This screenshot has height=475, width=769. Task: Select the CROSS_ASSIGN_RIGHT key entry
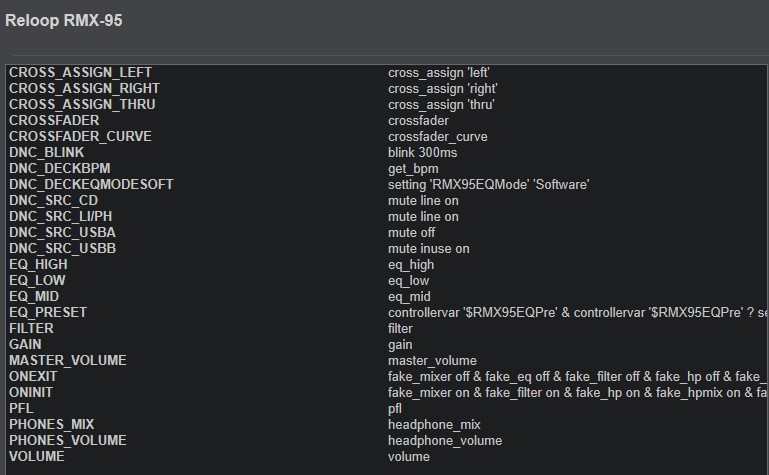point(84,88)
